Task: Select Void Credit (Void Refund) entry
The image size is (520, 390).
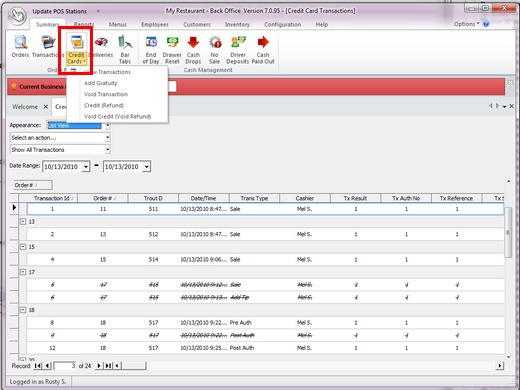Action: (117, 116)
